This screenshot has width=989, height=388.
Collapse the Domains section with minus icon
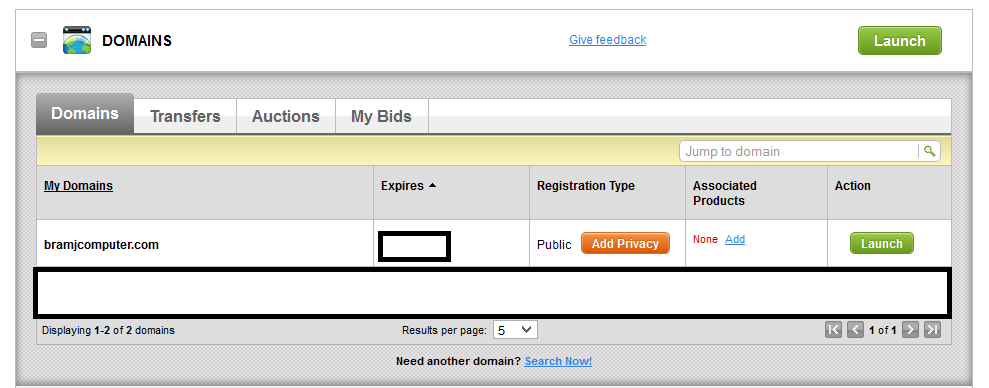(x=39, y=40)
